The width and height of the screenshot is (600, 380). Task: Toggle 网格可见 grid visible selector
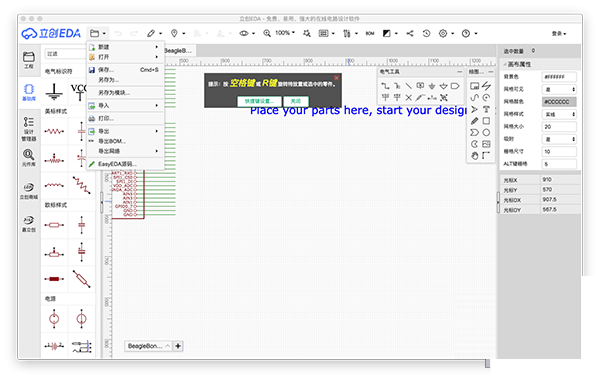pyautogui.click(x=559, y=89)
